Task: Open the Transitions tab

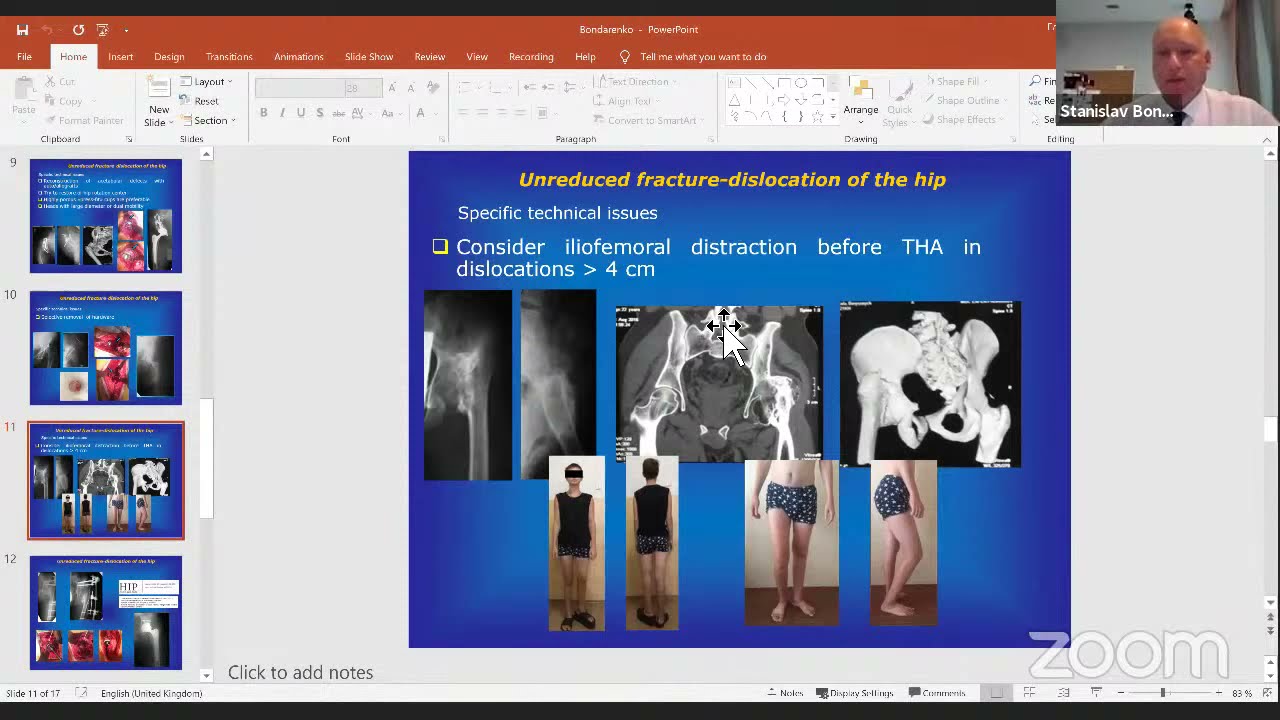Action: tap(229, 57)
